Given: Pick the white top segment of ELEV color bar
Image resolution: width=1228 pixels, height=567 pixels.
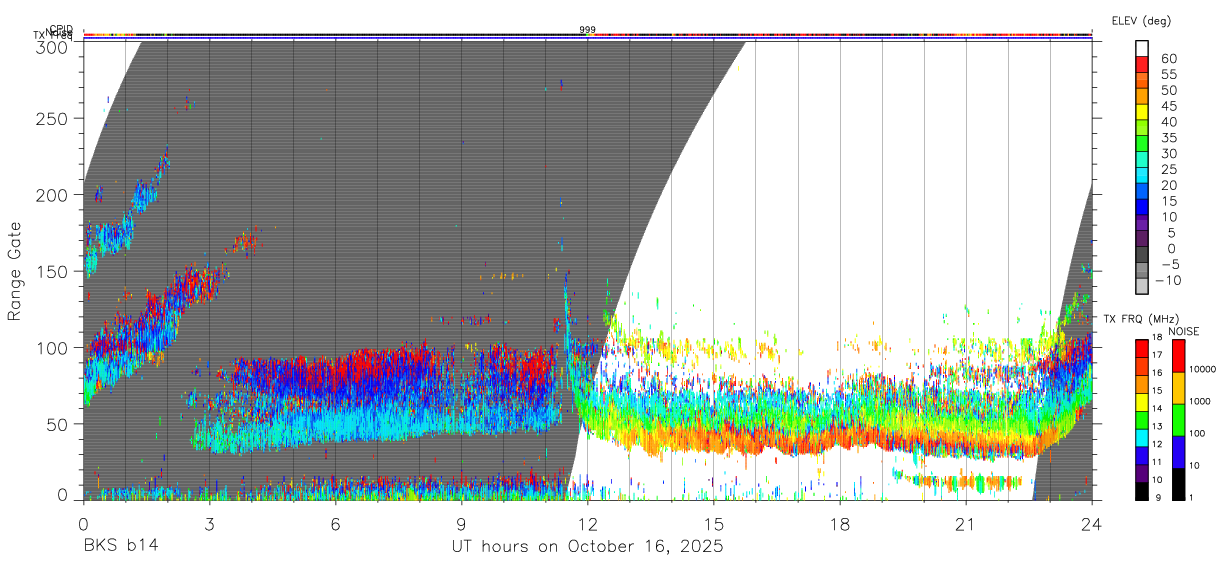Looking at the screenshot, I should tap(1142, 49).
